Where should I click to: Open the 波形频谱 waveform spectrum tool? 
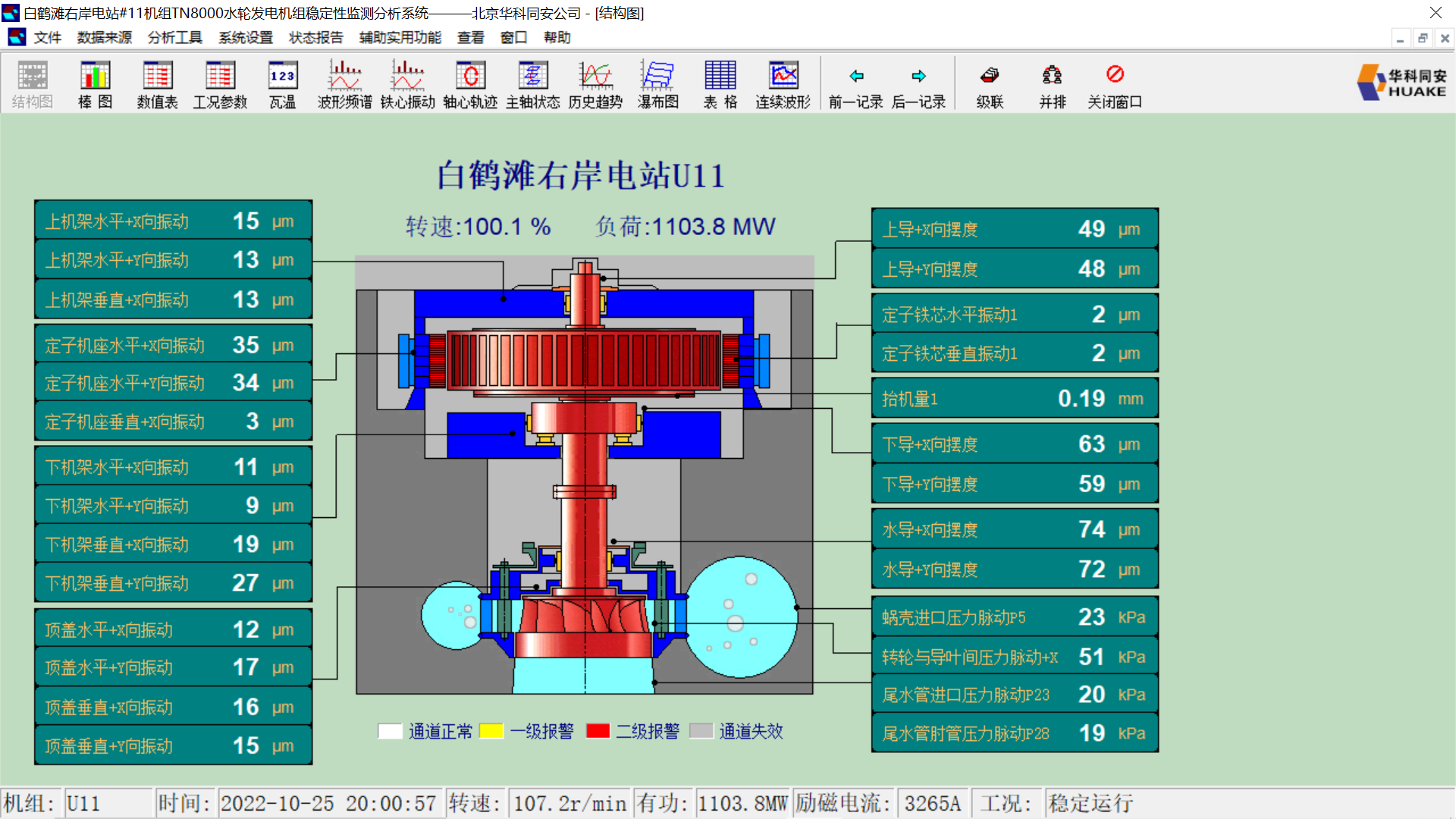click(x=344, y=83)
